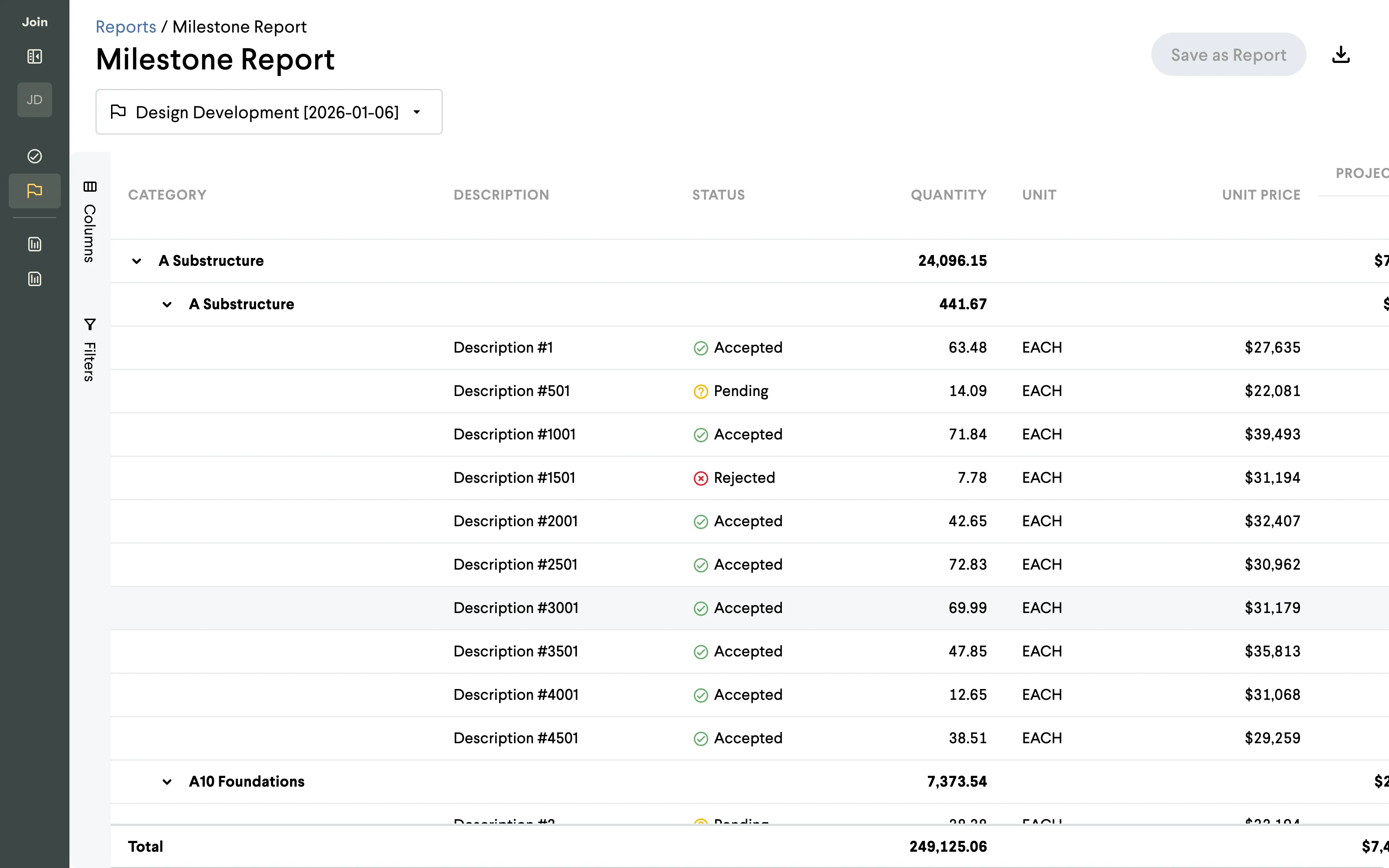Sort by the DESCRIPTION column header
This screenshot has width=1389, height=868.
[501, 195]
